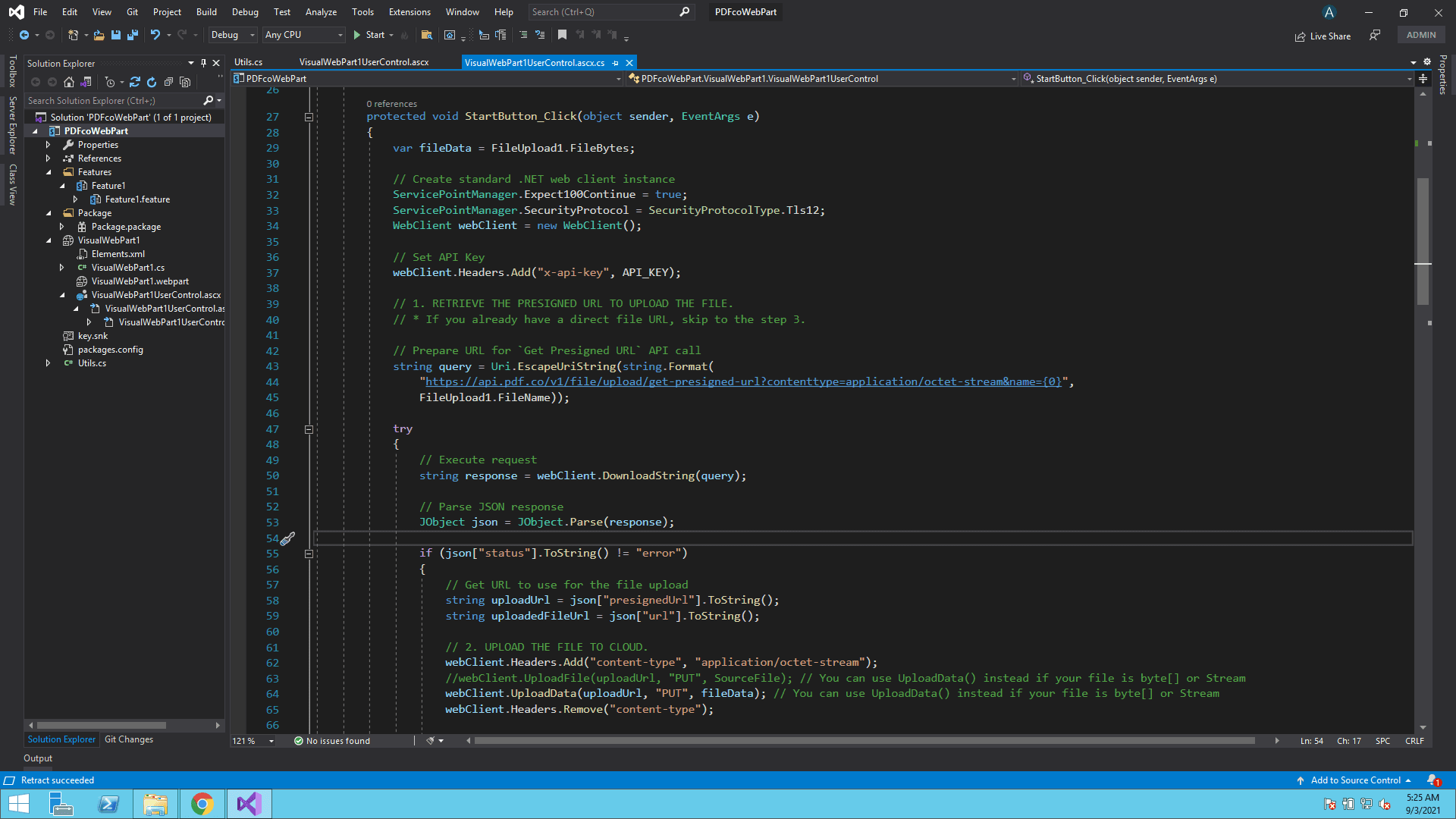Click the Refresh icon in Solution Explorer
This screenshot has height=819, width=1456.
[152, 82]
